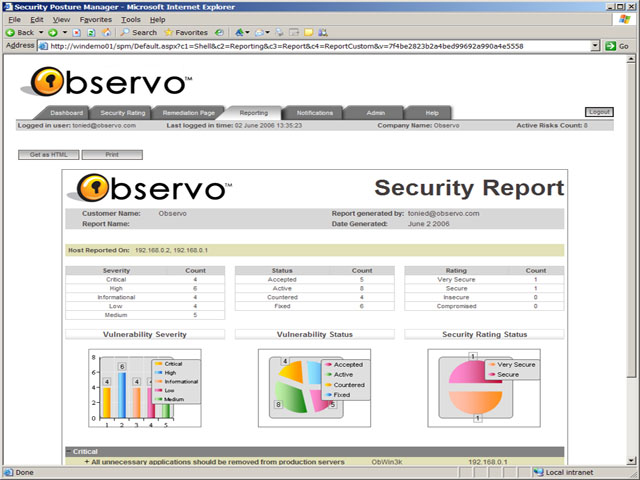Click the ObWin3k host name text

(387, 462)
